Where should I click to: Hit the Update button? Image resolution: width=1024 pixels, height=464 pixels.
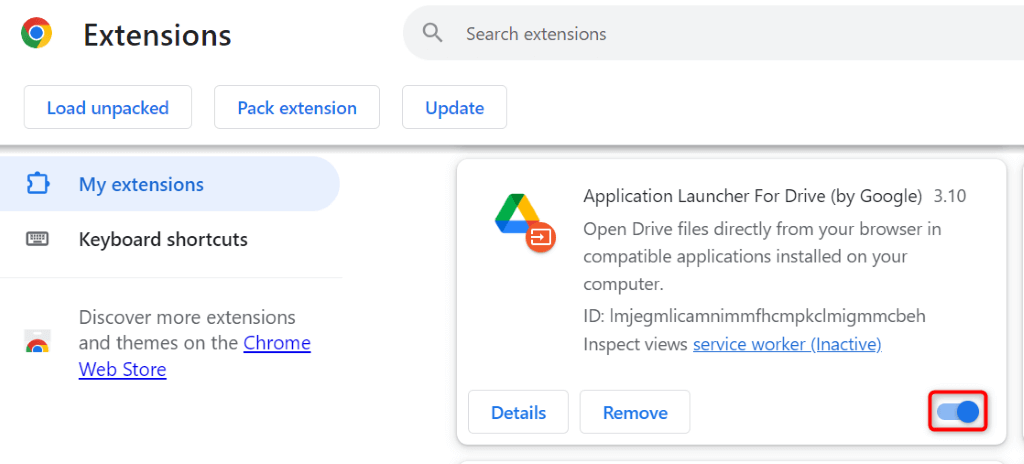point(454,108)
